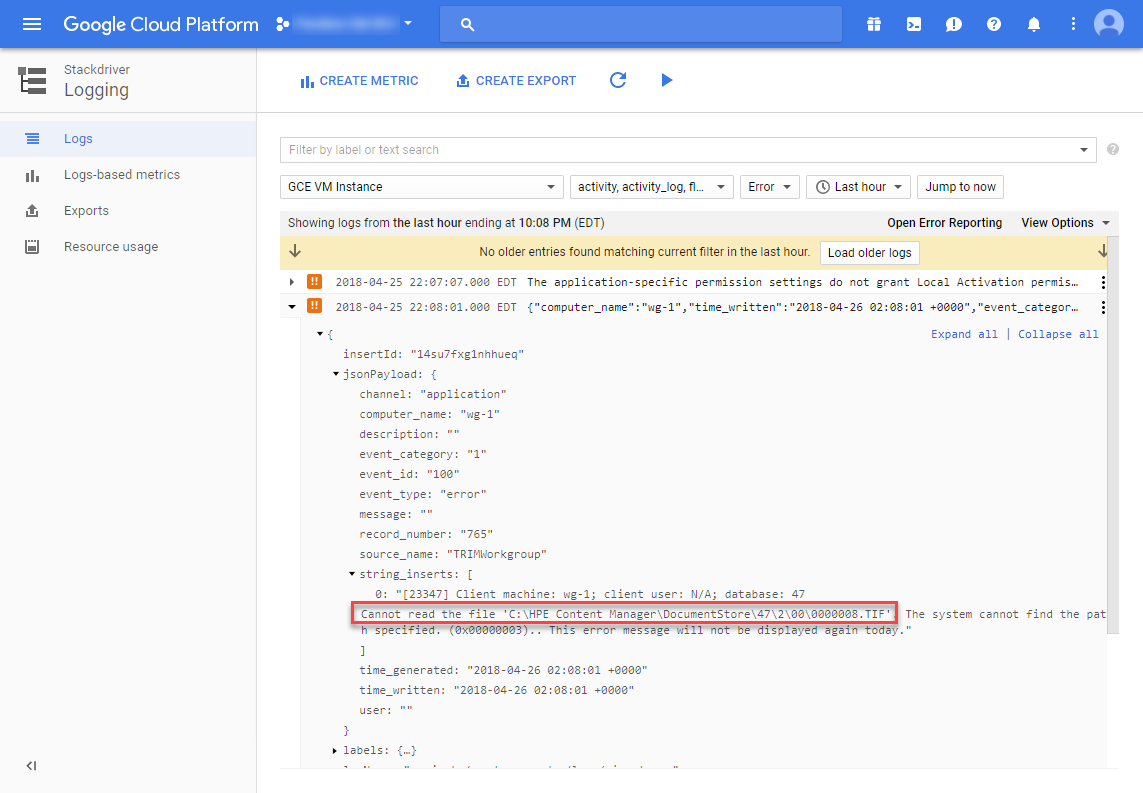Open the GCE VM Instance resource dropdown

(421, 187)
